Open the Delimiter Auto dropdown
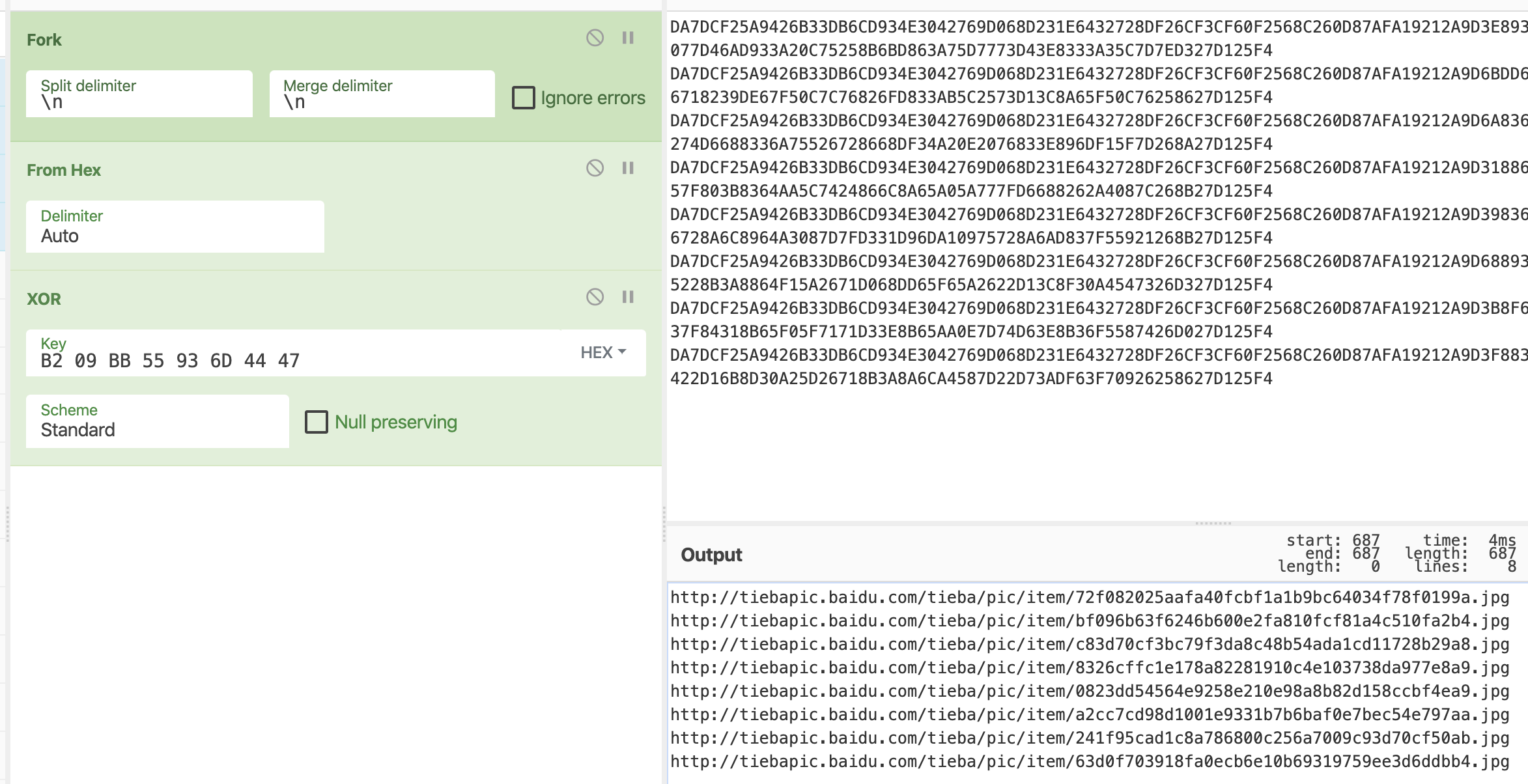 click(175, 227)
